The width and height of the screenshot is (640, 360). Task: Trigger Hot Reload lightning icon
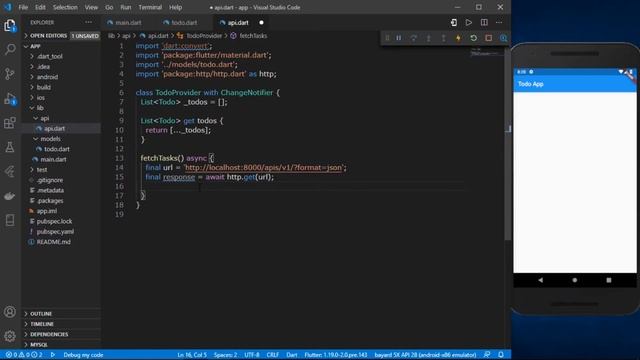pyautogui.click(x=458, y=38)
